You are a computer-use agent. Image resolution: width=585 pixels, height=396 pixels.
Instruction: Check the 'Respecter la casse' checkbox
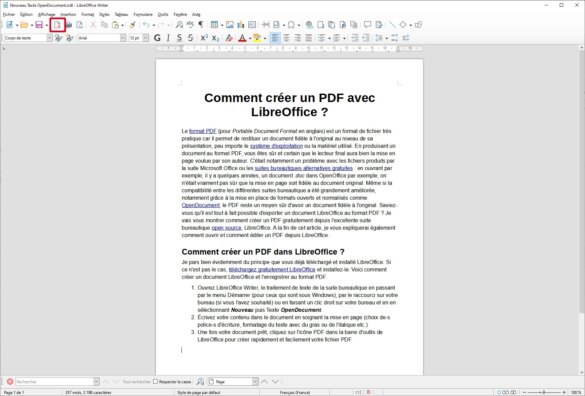(x=156, y=381)
